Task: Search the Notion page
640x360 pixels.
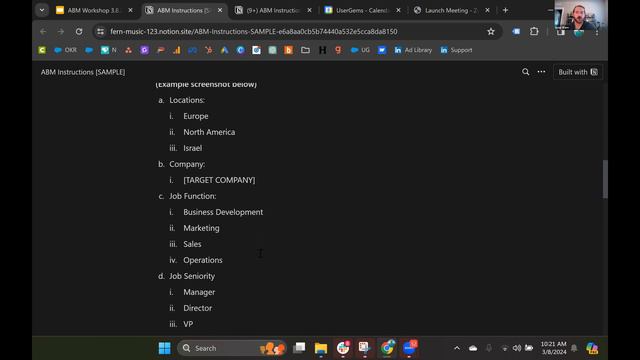Action: [x=525, y=72]
